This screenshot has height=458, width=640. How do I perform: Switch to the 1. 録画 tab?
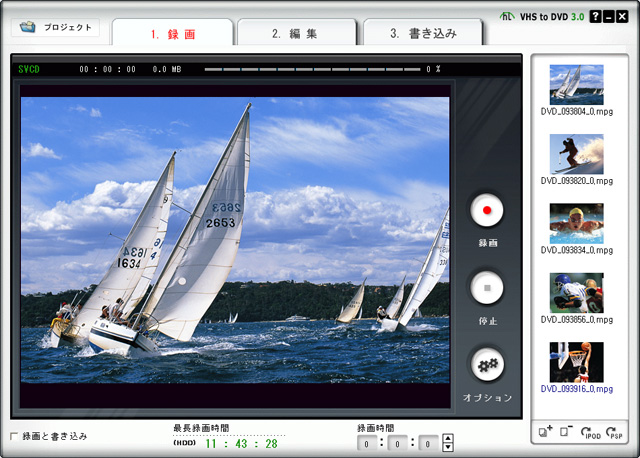173,33
